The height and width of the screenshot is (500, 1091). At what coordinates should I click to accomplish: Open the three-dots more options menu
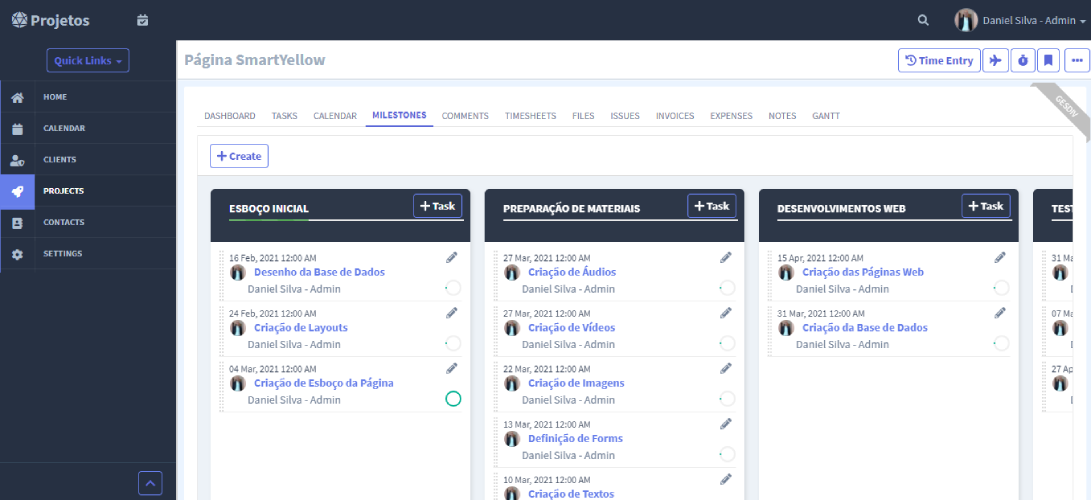[1076, 61]
